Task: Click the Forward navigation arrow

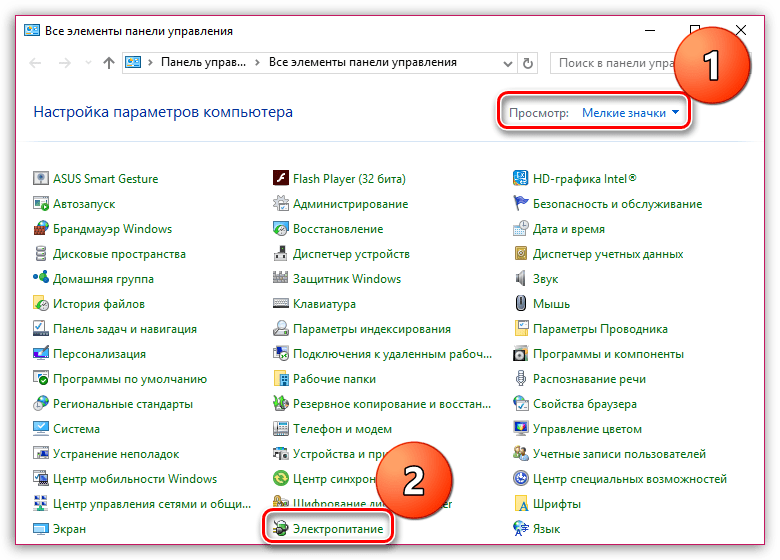Action: pyautogui.click(x=65, y=63)
